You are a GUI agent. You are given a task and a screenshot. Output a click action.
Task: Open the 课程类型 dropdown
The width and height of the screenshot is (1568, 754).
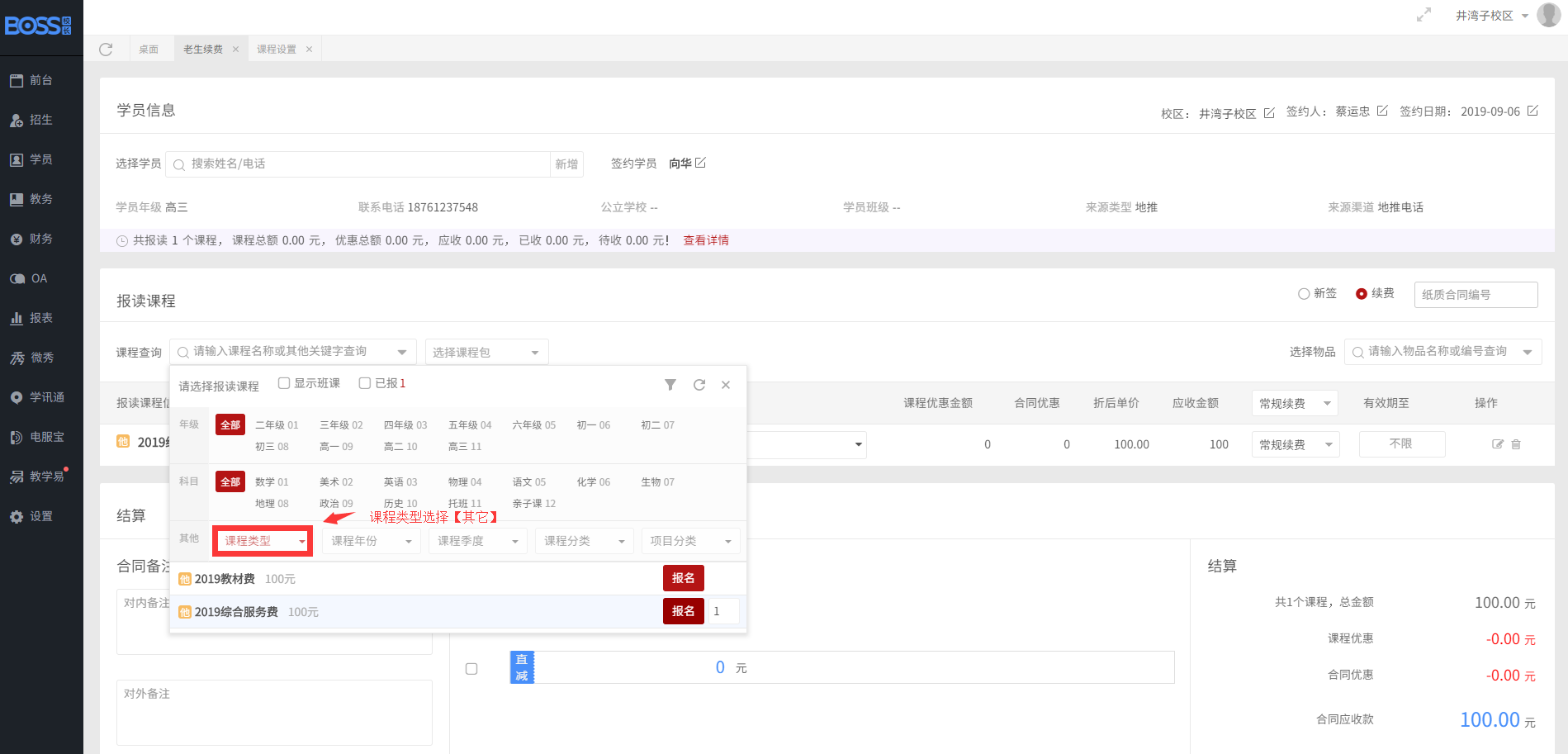coord(263,541)
